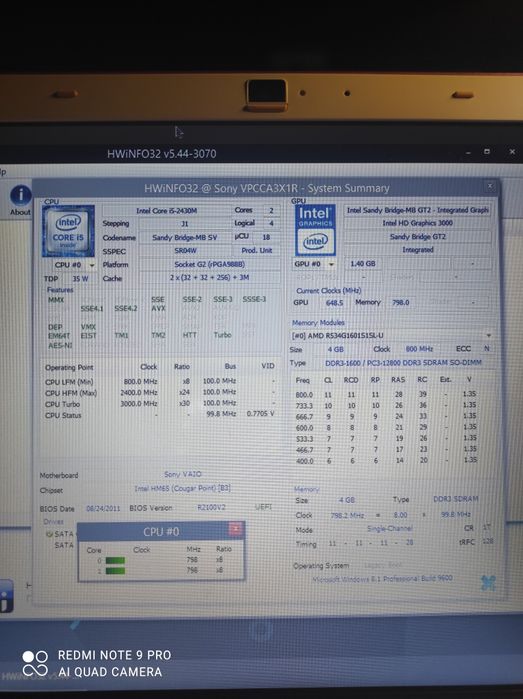This screenshot has height=699, width=523.
Task: Click the SSE4.2 feature label
Action: tap(126, 308)
